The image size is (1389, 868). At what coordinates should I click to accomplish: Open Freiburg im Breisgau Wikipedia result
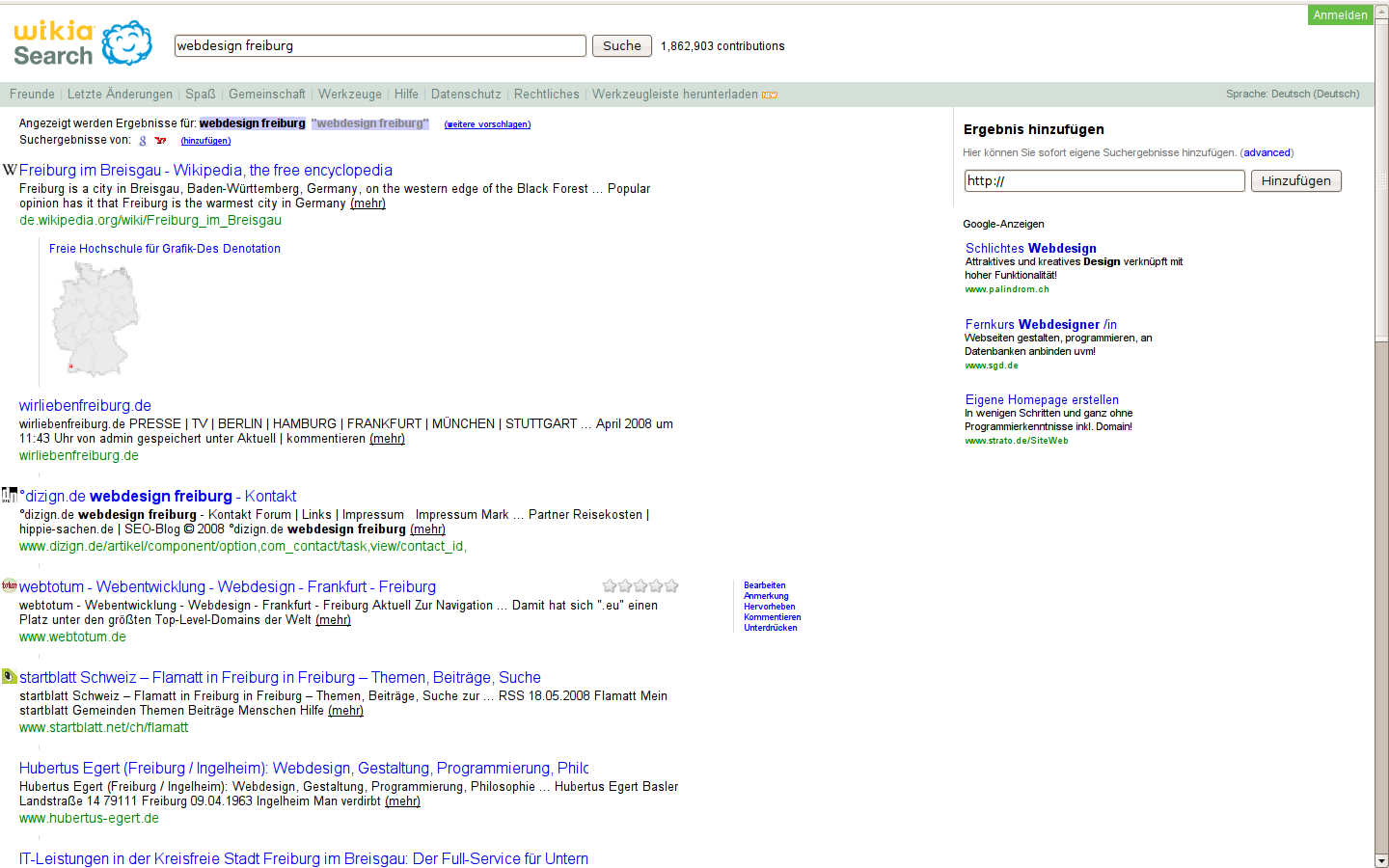[205, 170]
